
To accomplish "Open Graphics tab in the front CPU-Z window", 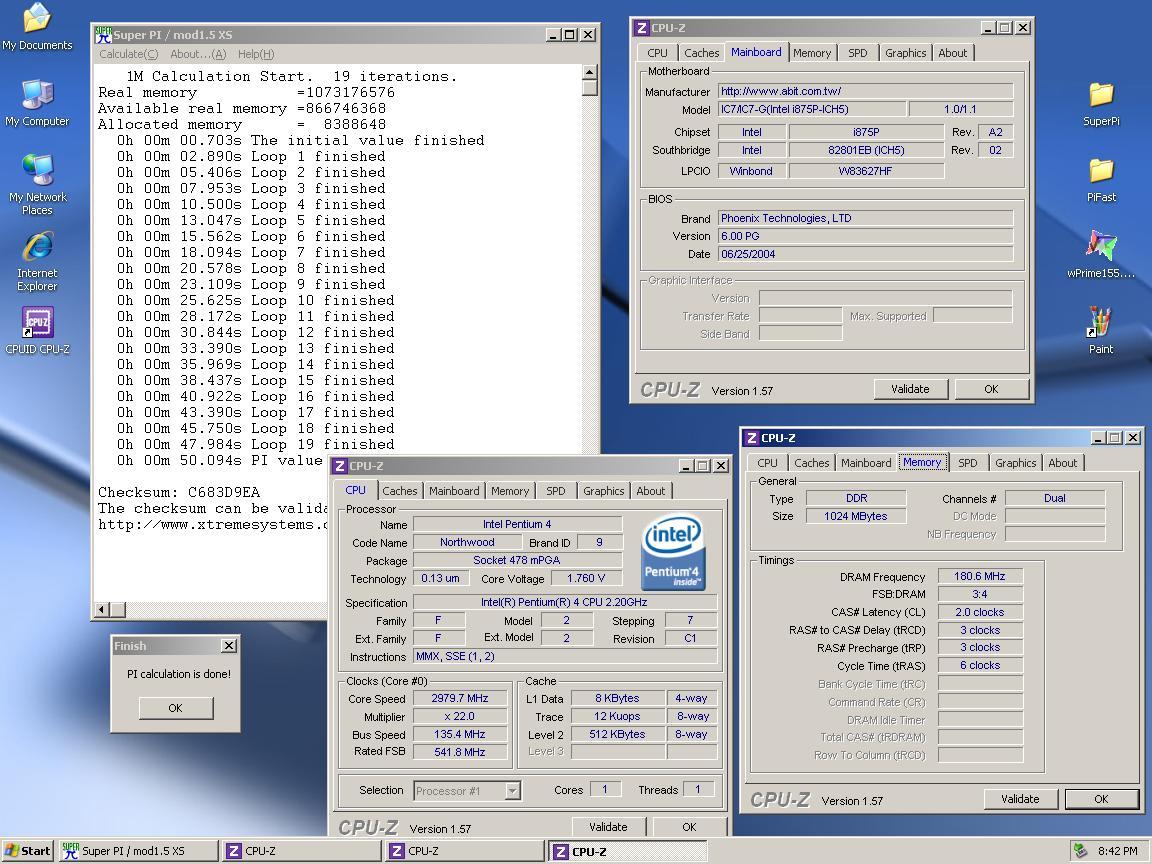I will pos(603,491).
